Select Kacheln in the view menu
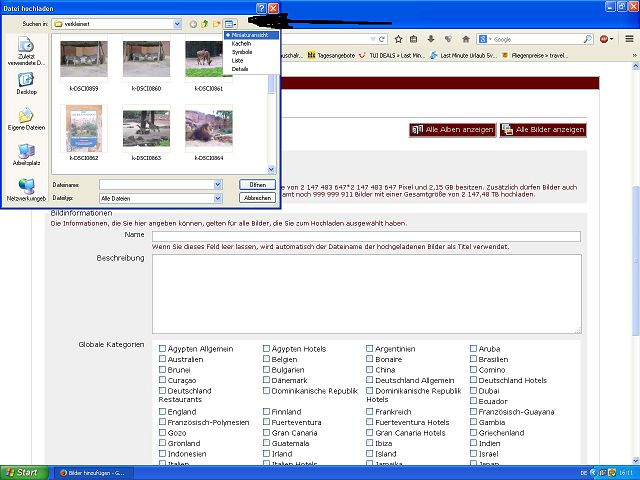This screenshot has height=480, width=640. [x=240, y=45]
